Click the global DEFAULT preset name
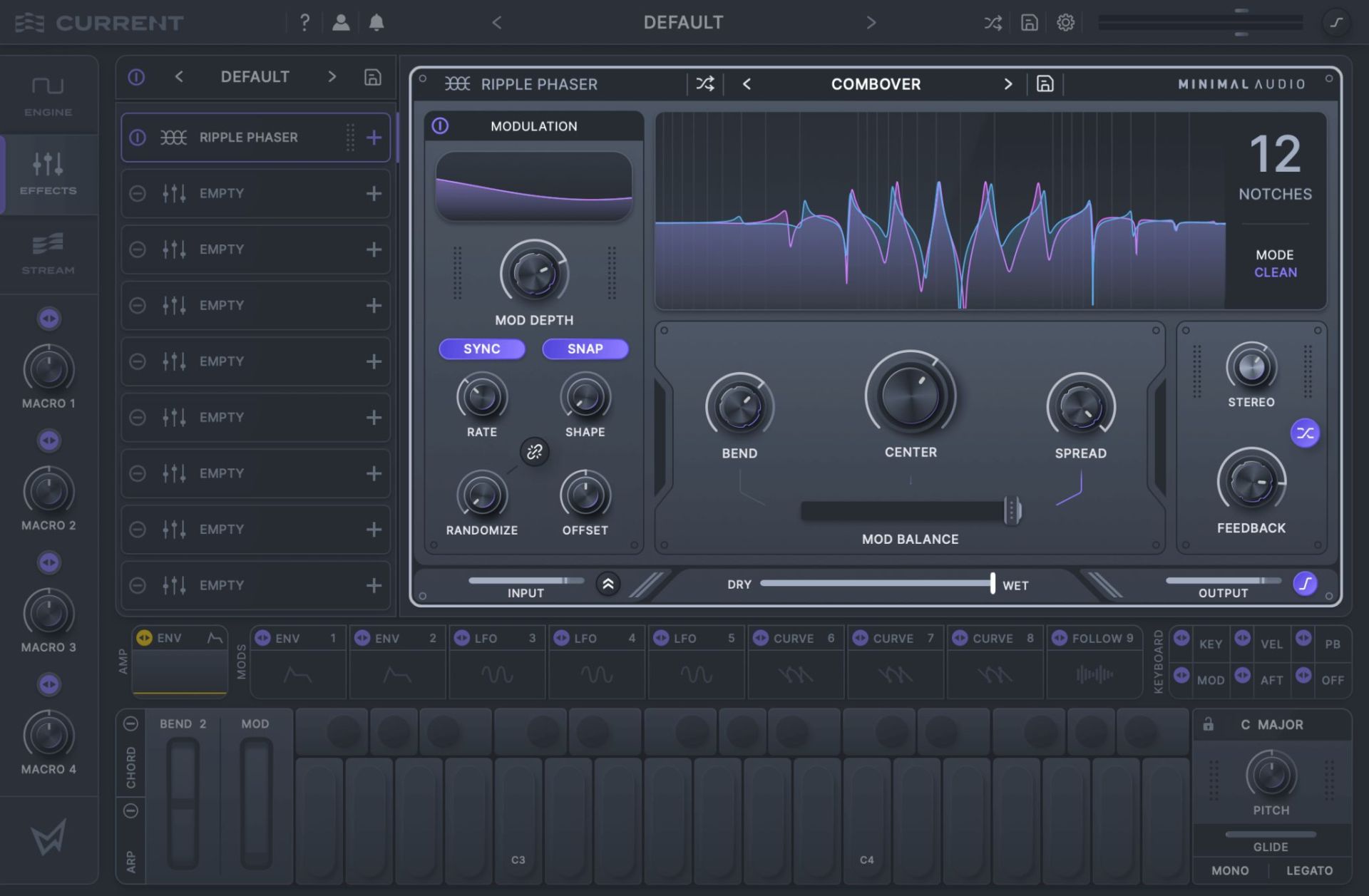The height and width of the screenshot is (896, 1369). (x=683, y=23)
